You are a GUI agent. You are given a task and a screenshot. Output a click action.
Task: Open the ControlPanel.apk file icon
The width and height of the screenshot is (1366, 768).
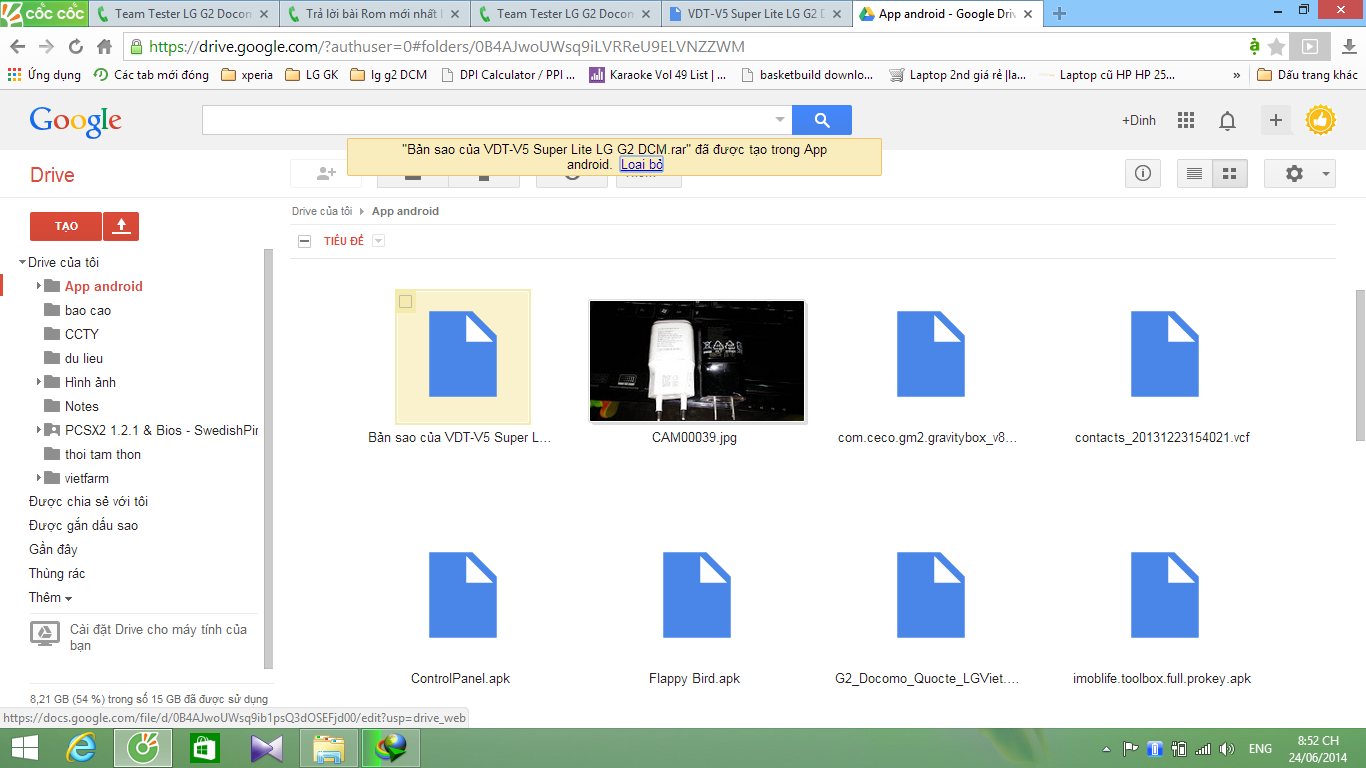463,595
